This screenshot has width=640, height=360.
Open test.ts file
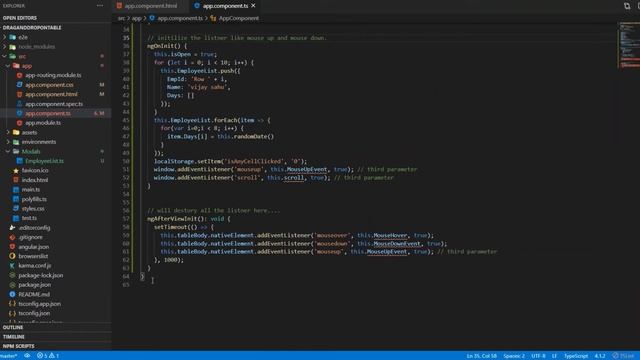29,218
